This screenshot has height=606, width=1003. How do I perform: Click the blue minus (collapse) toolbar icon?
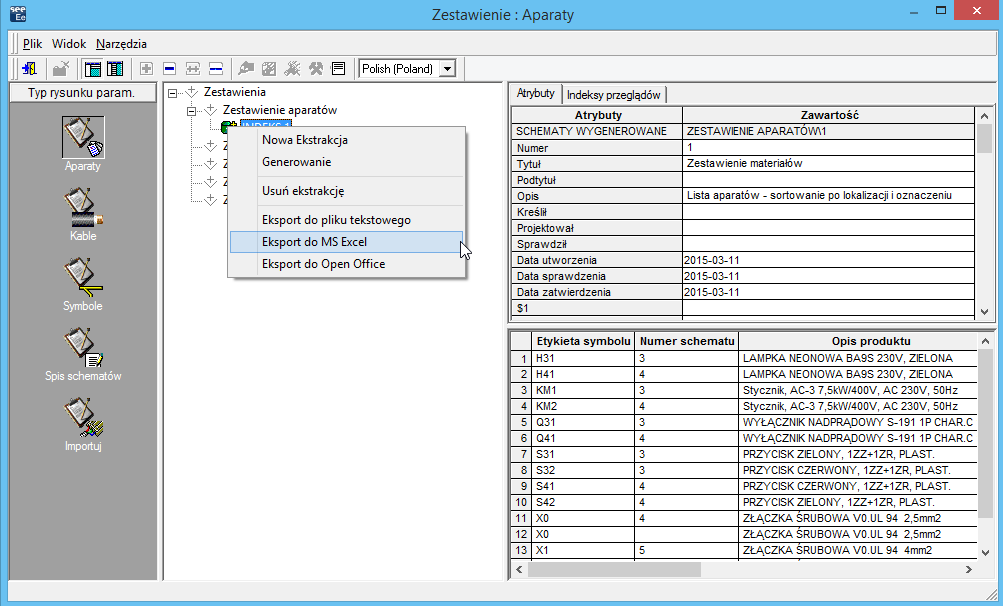click(x=170, y=68)
